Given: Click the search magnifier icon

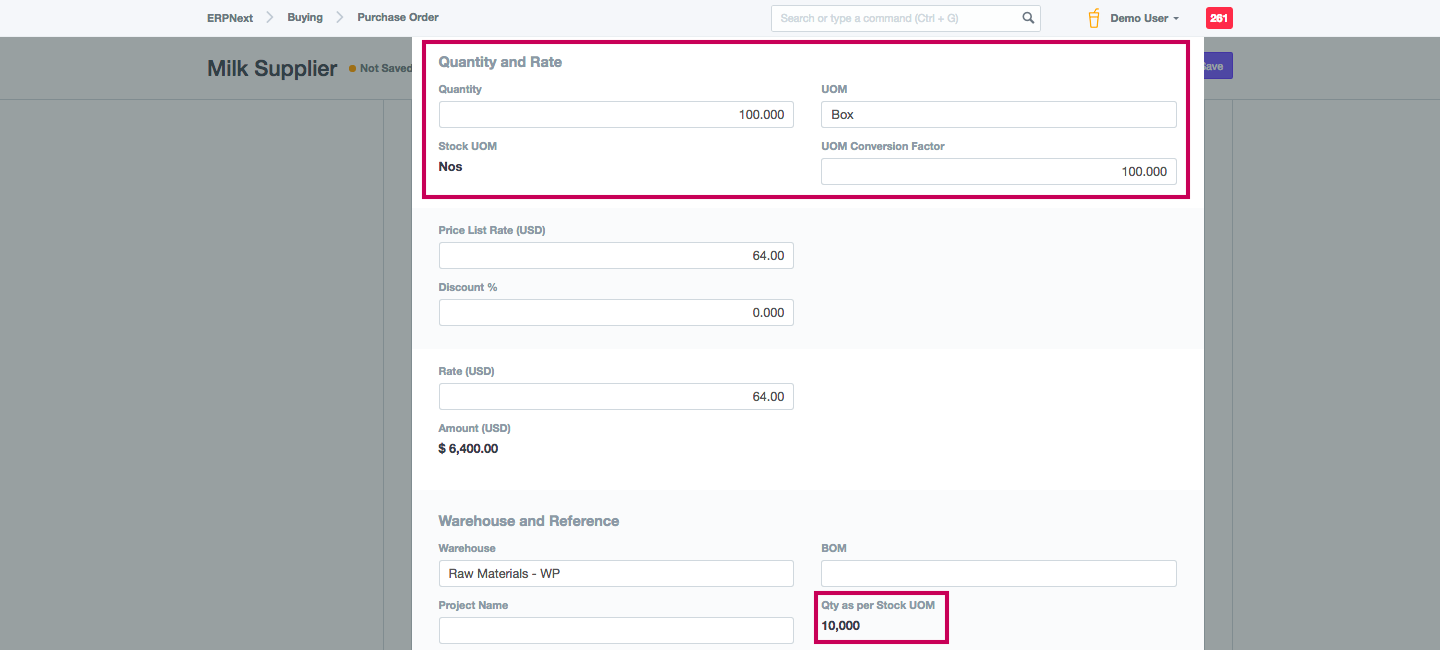Looking at the screenshot, I should tap(1027, 18).
